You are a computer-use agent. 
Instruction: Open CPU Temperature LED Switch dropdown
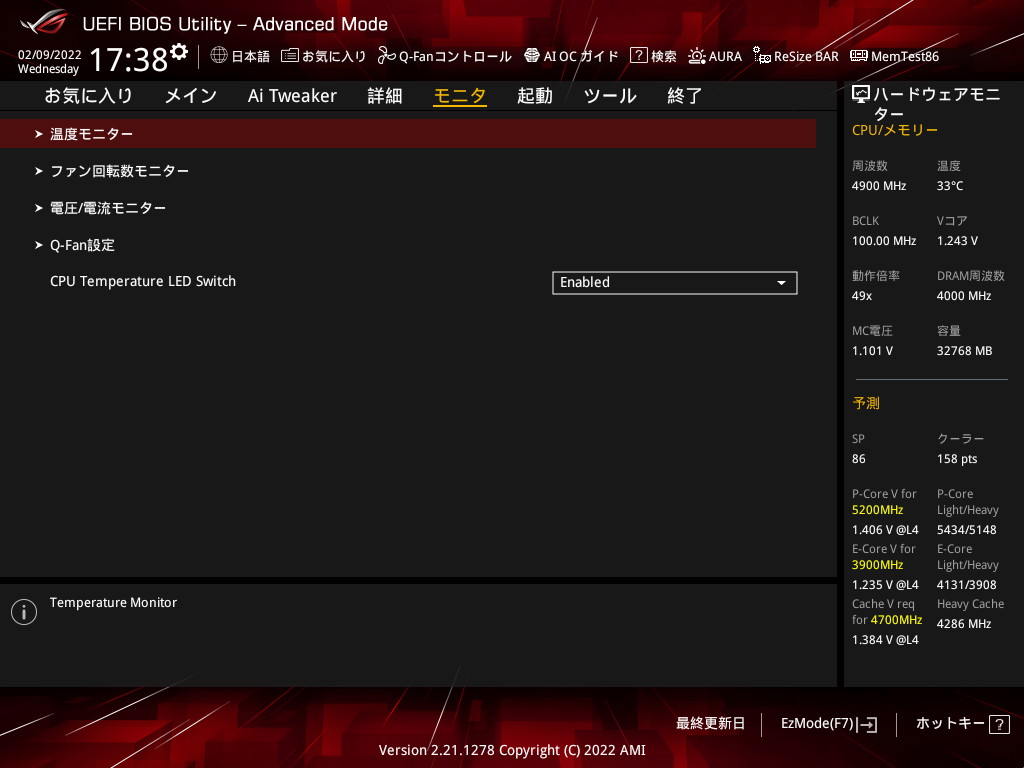(x=675, y=283)
